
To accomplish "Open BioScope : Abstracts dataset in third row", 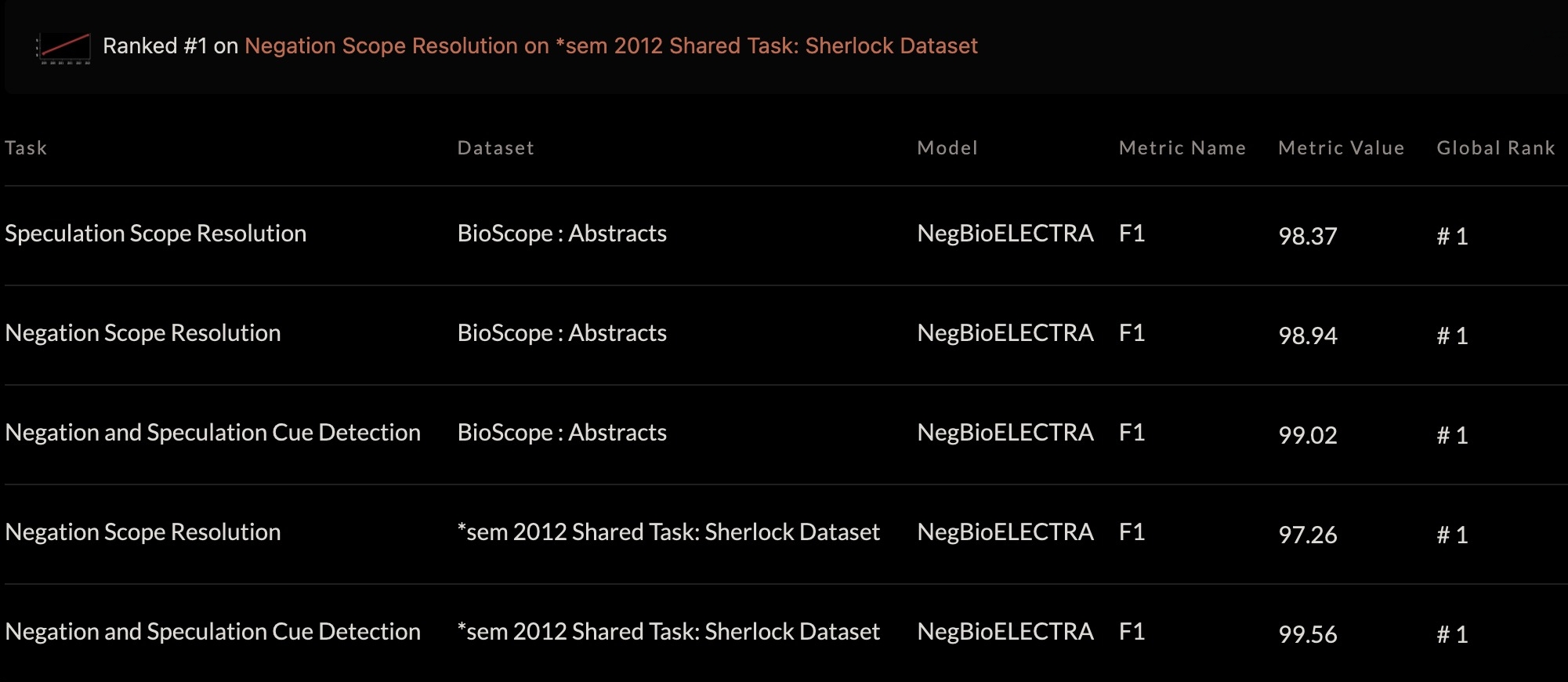I will (x=562, y=433).
